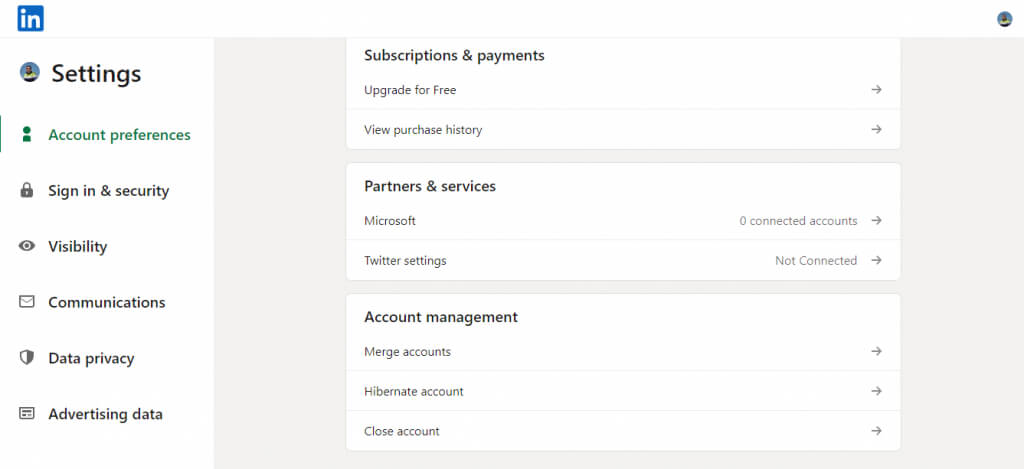Click the Close account link

click(402, 432)
